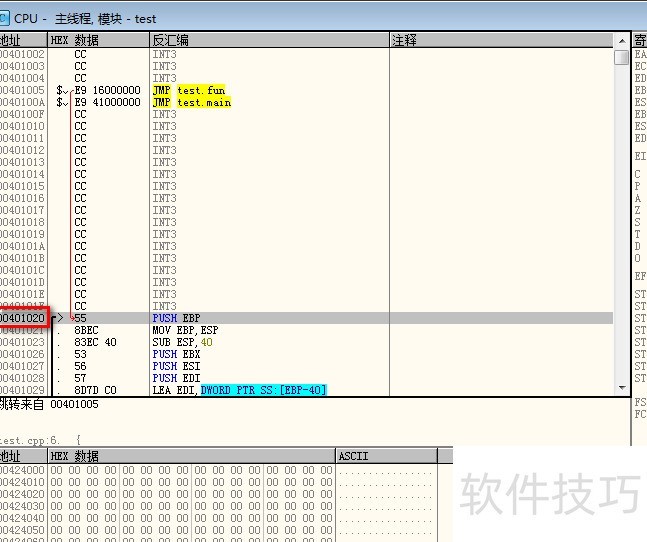Image resolution: width=647 pixels, height=542 pixels.
Task: Select LEA EDI,DWORD PTR SS:[EBP-40] line
Action: (239, 390)
